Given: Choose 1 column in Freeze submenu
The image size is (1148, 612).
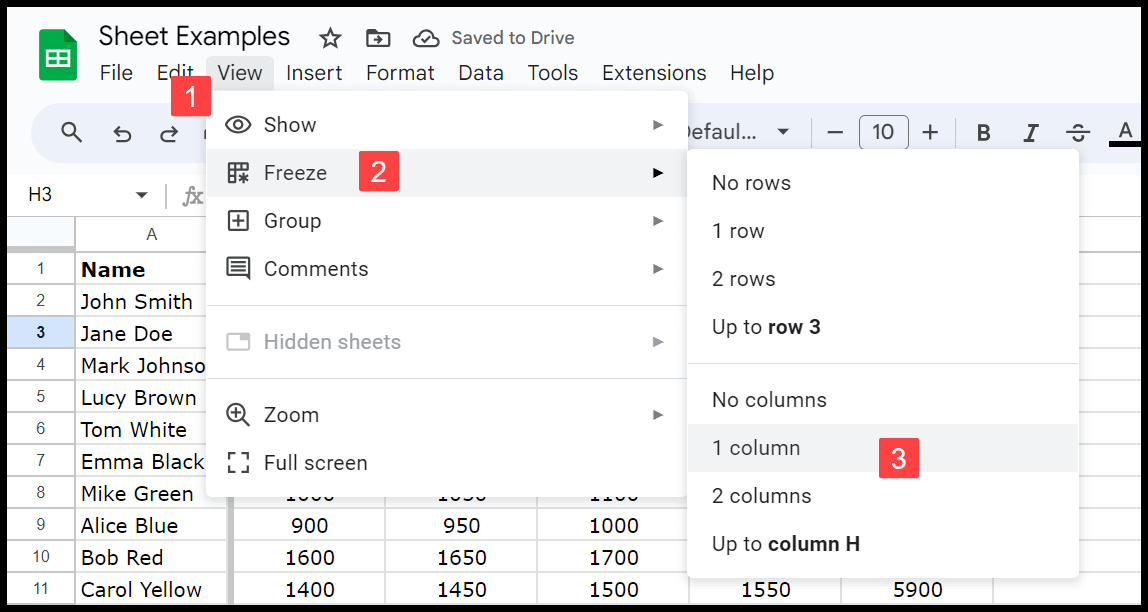Looking at the screenshot, I should point(883,448).
